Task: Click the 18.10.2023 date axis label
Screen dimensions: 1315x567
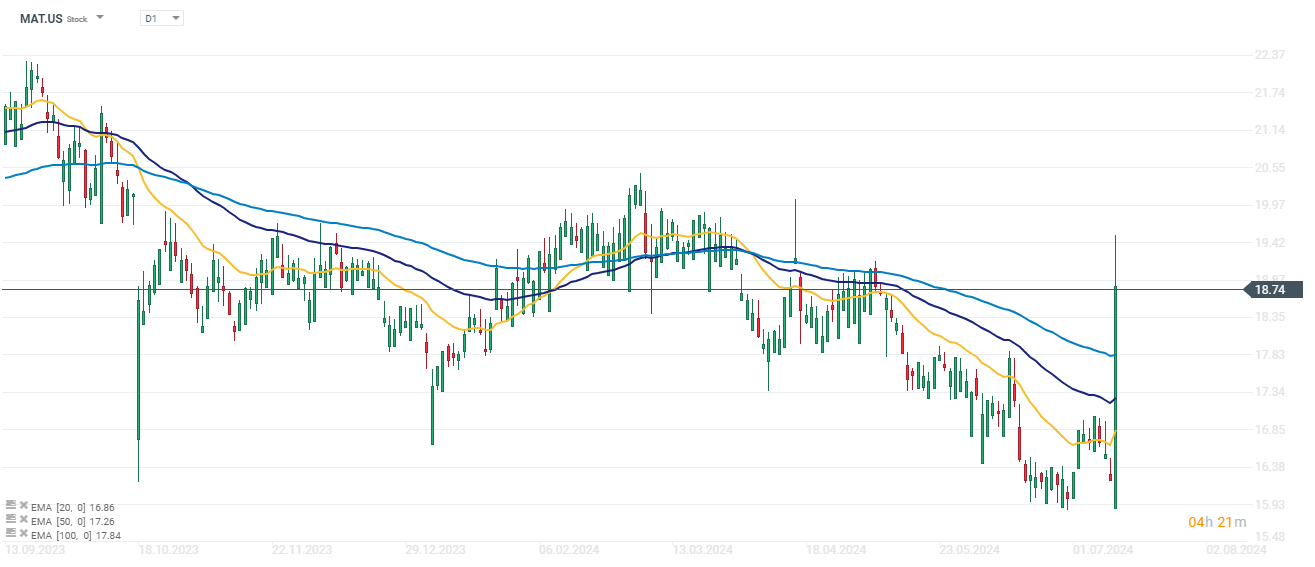Action: pos(167,550)
